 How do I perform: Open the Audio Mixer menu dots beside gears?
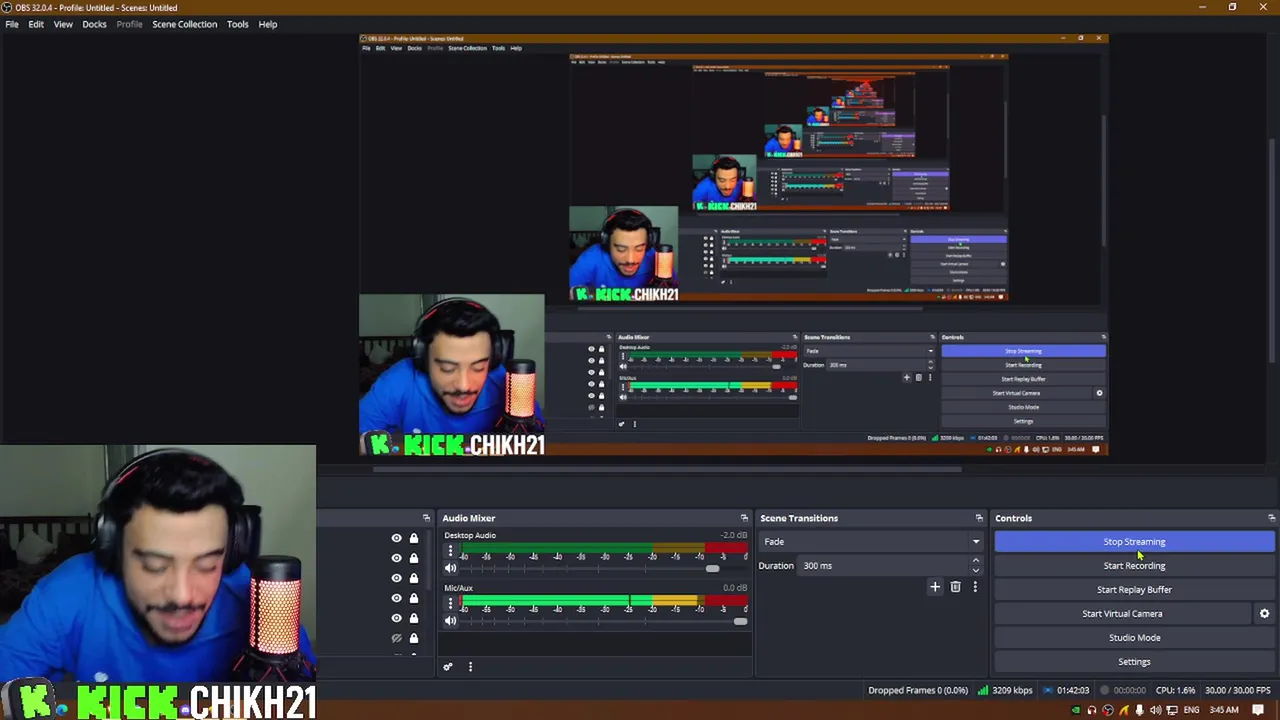point(470,667)
